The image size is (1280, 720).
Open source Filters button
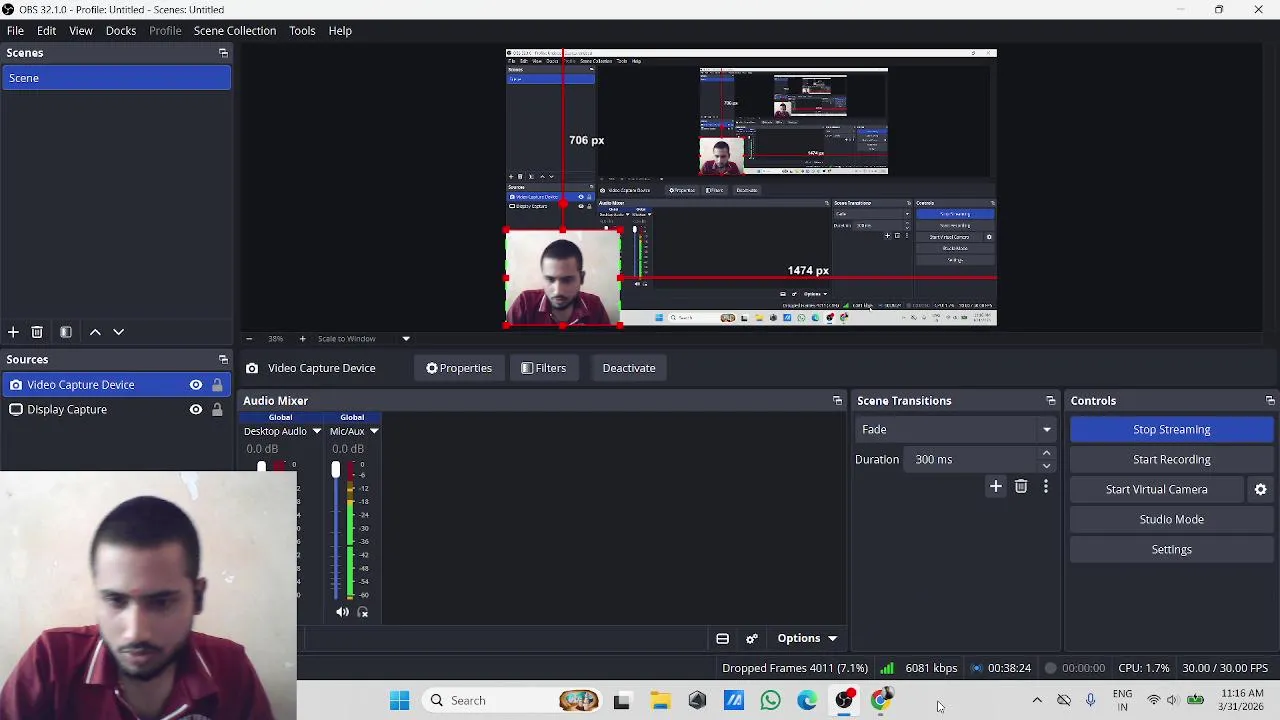point(544,368)
